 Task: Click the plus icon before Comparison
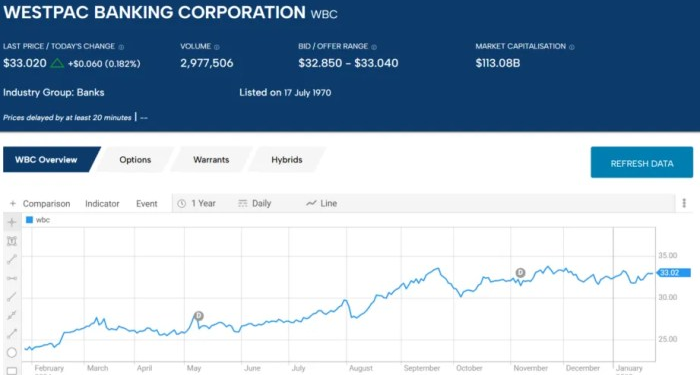[12, 204]
